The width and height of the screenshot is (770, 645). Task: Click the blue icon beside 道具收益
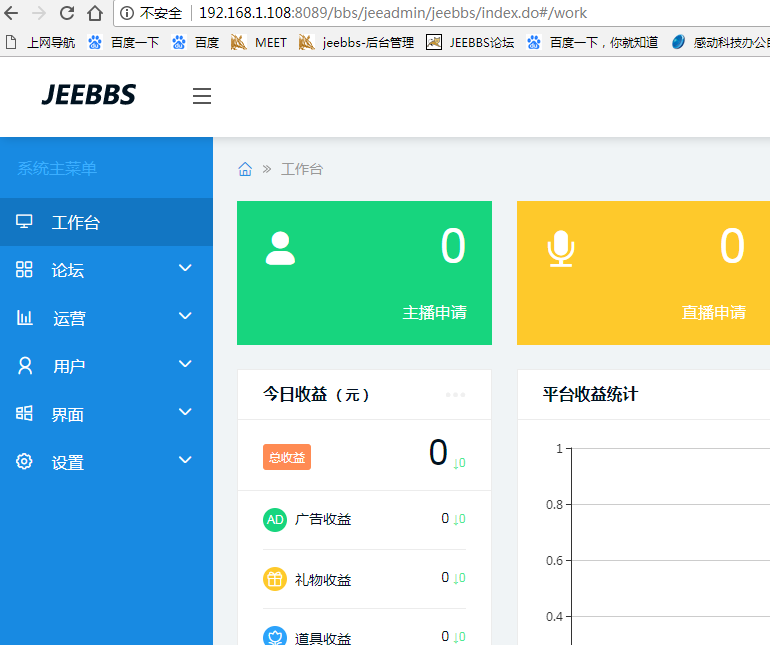275,636
